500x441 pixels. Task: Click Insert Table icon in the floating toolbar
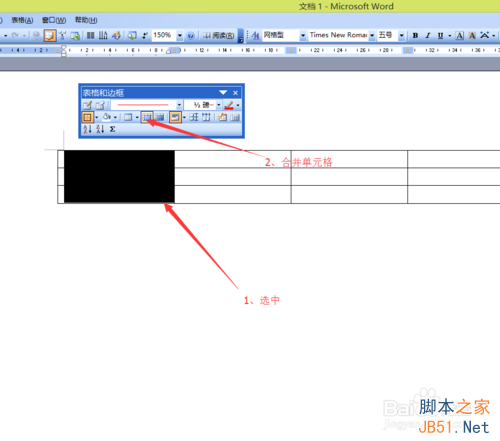pos(128,117)
